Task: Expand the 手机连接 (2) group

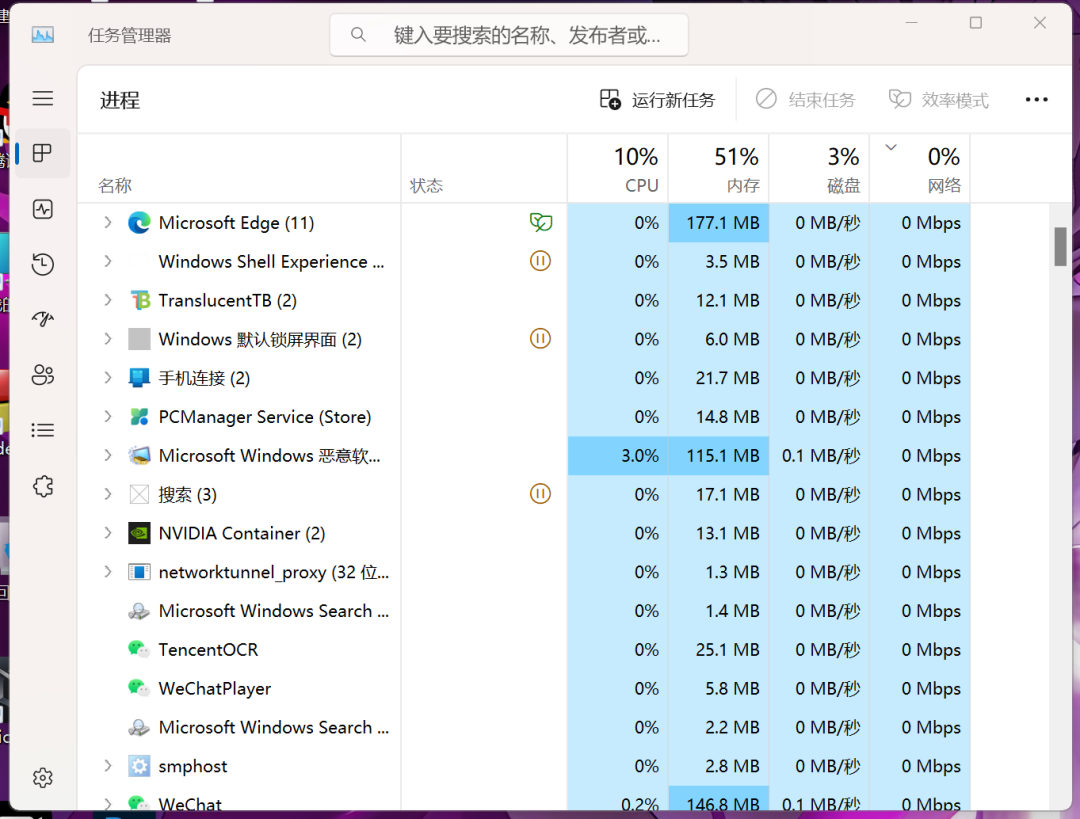Action: click(x=107, y=377)
